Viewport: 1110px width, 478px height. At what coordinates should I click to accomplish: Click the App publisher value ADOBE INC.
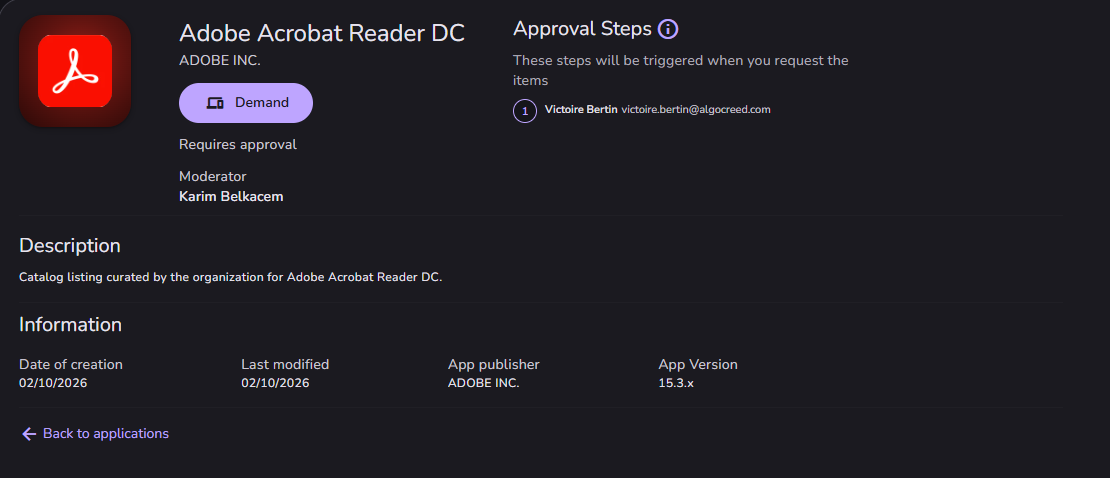[484, 383]
